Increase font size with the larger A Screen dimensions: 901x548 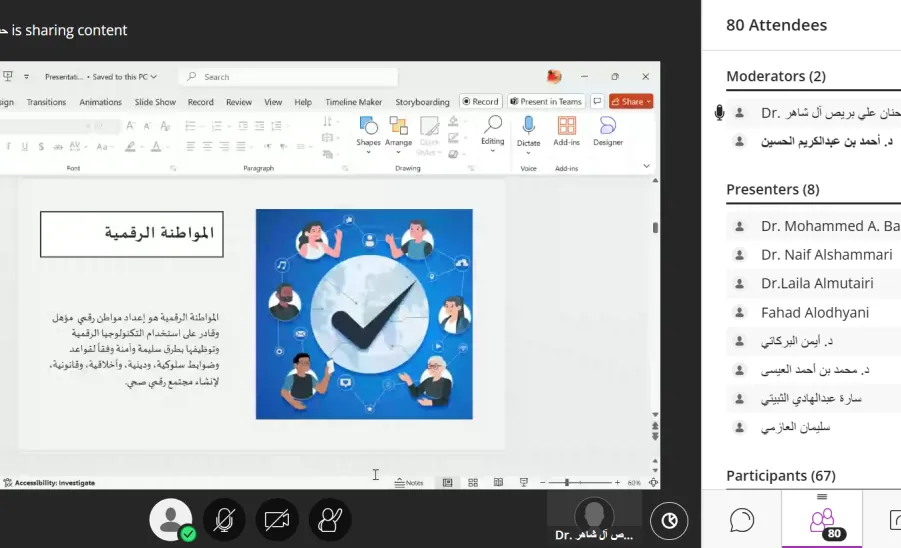point(130,126)
